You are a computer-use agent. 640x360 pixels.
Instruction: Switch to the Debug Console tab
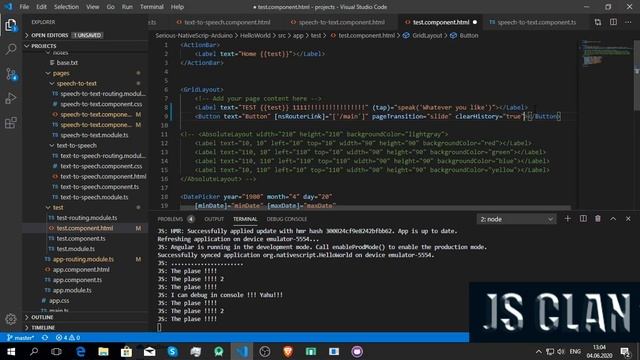287,219
